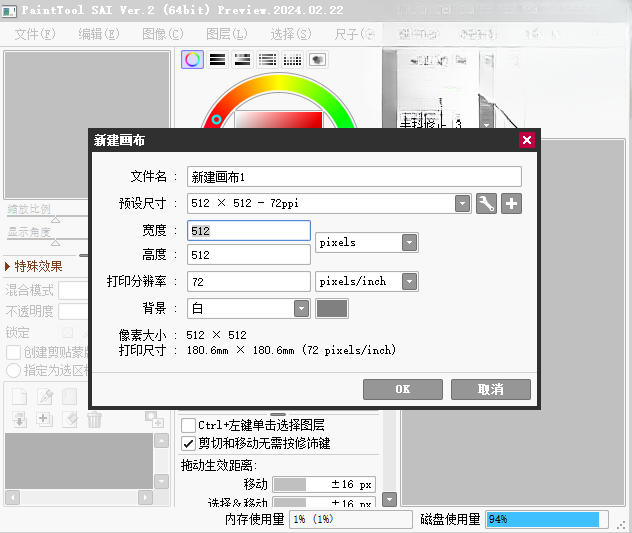This screenshot has height=533, width=632.
Task: Click the 像素大小 value 512 × 512
Action: click(x=216, y=335)
